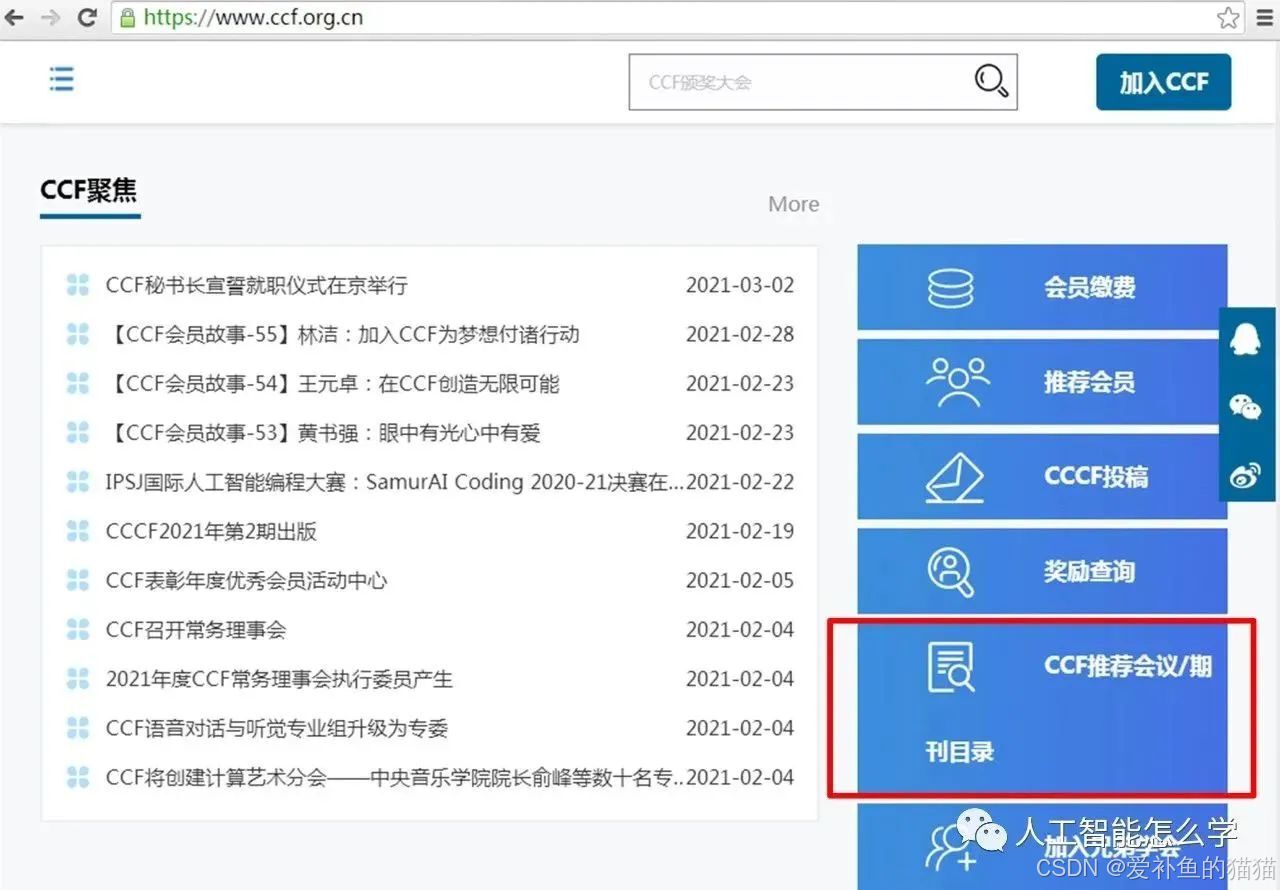Click the bullet icon beside CCCF2021年第2期出版
1280x890 pixels.
(x=78, y=531)
